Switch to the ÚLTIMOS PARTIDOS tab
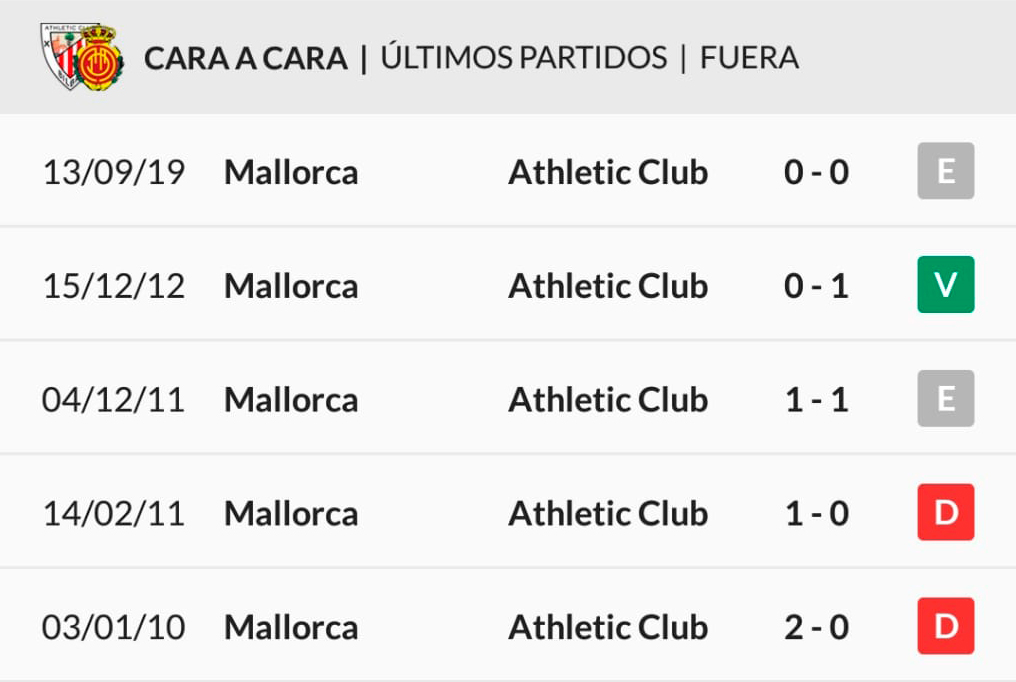1016x682 pixels. 524,57
